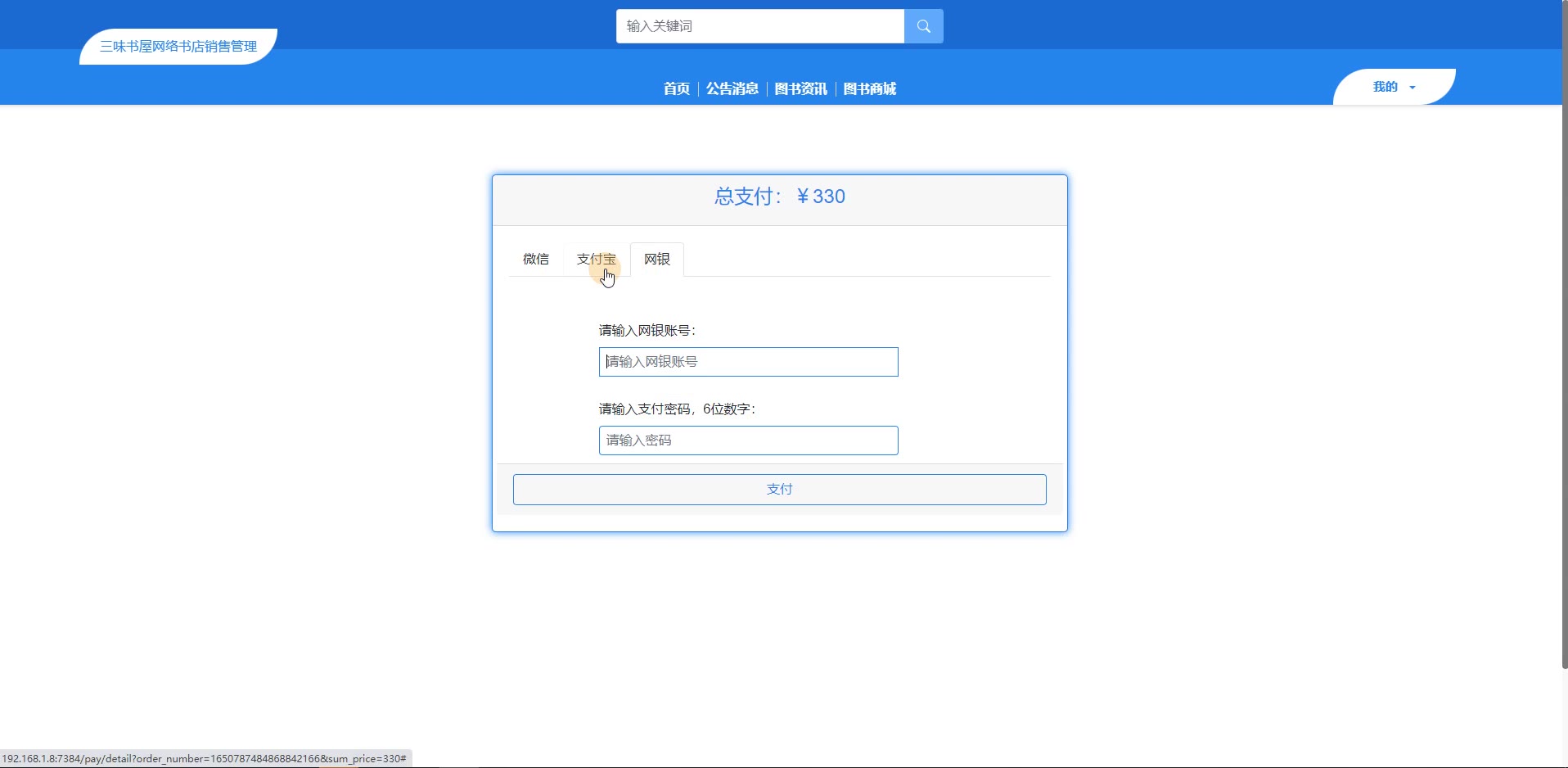This screenshot has height=768, width=1568.
Task: Select the 网银 payment tab
Action: point(657,260)
